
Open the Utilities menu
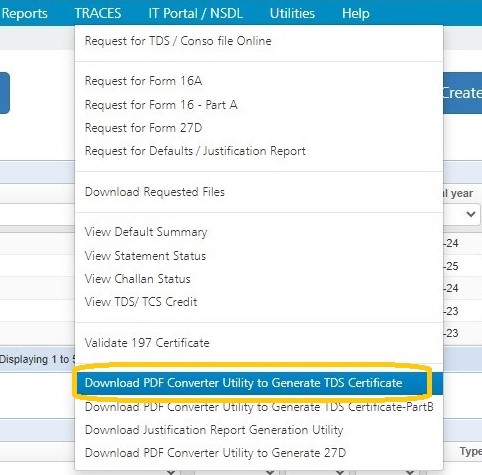coord(292,13)
